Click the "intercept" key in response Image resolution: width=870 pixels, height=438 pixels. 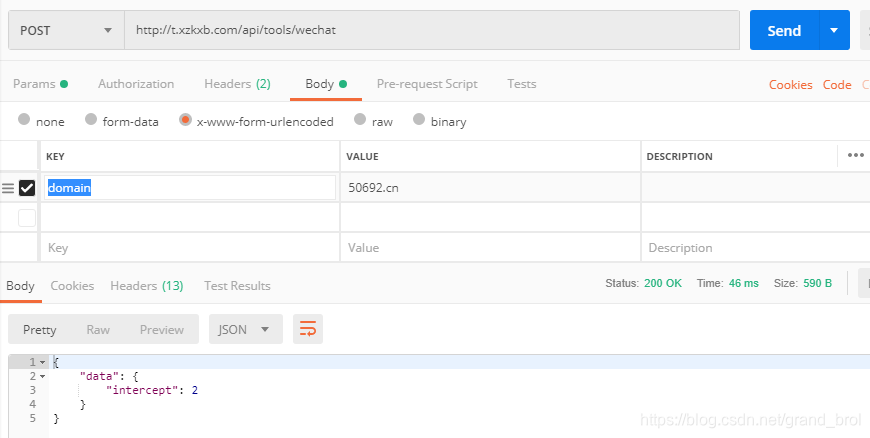(x=143, y=390)
